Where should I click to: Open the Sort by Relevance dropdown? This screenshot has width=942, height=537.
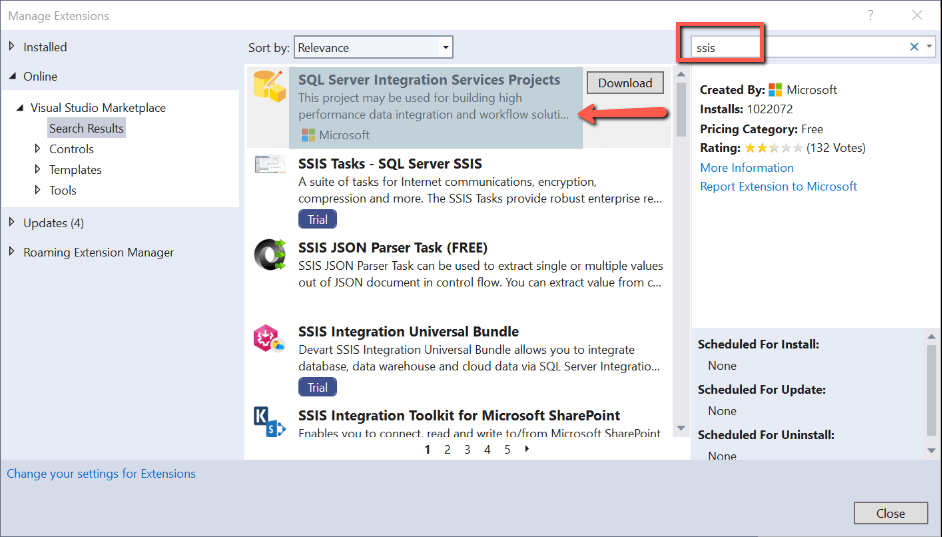pos(373,47)
